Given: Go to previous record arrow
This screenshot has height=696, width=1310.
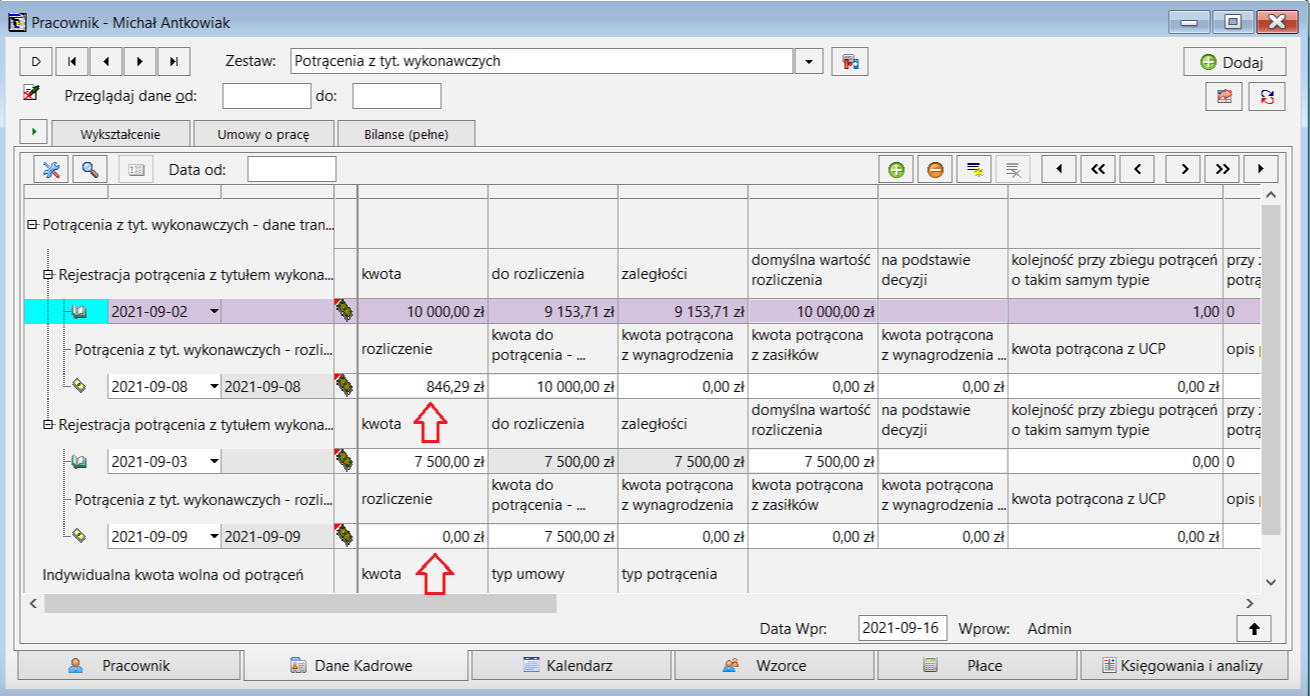Looking at the screenshot, I should pyautogui.click(x=106, y=61).
